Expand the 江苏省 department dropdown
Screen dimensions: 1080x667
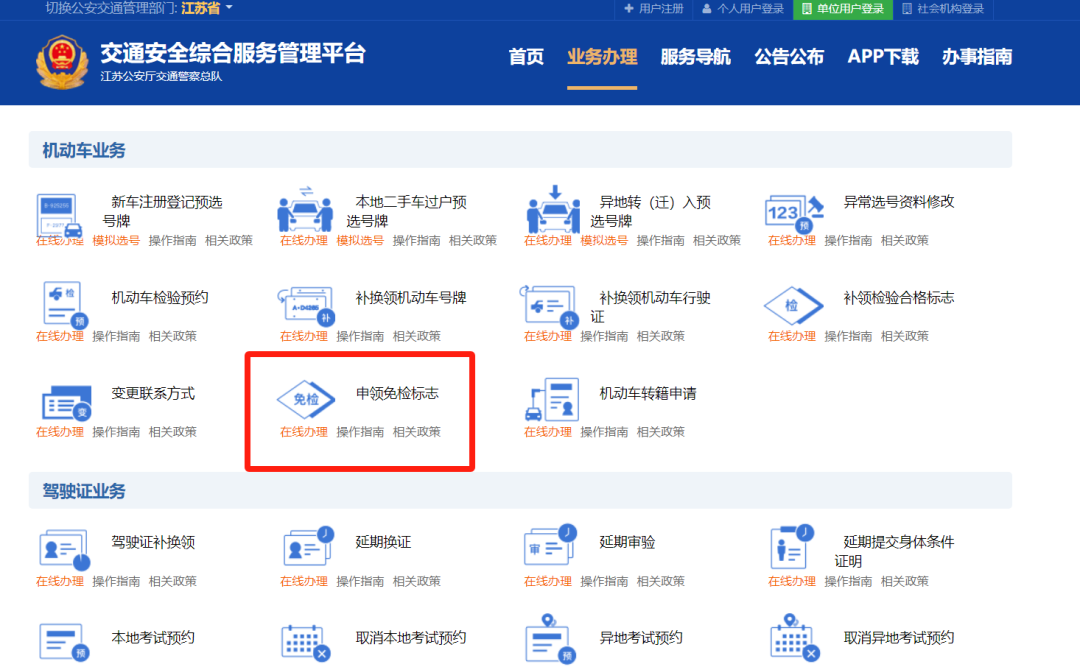[207, 9]
